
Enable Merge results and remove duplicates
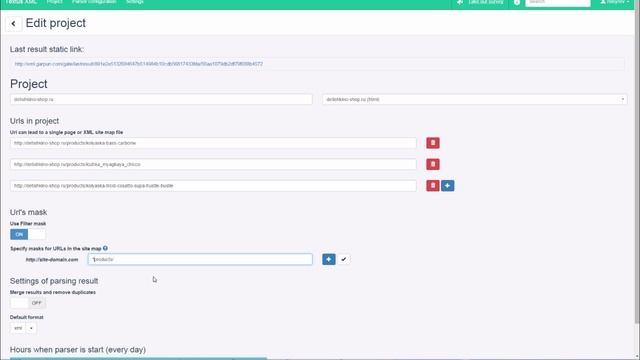pos(28,303)
